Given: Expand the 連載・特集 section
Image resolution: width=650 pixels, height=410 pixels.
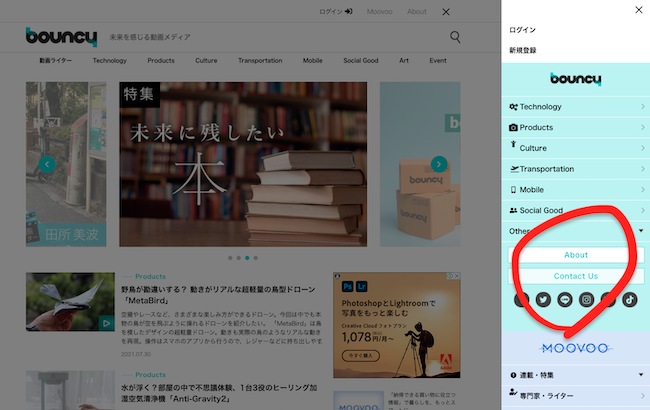Looking at the screenshot, I should pyautogui.click(x=641, y=375).
